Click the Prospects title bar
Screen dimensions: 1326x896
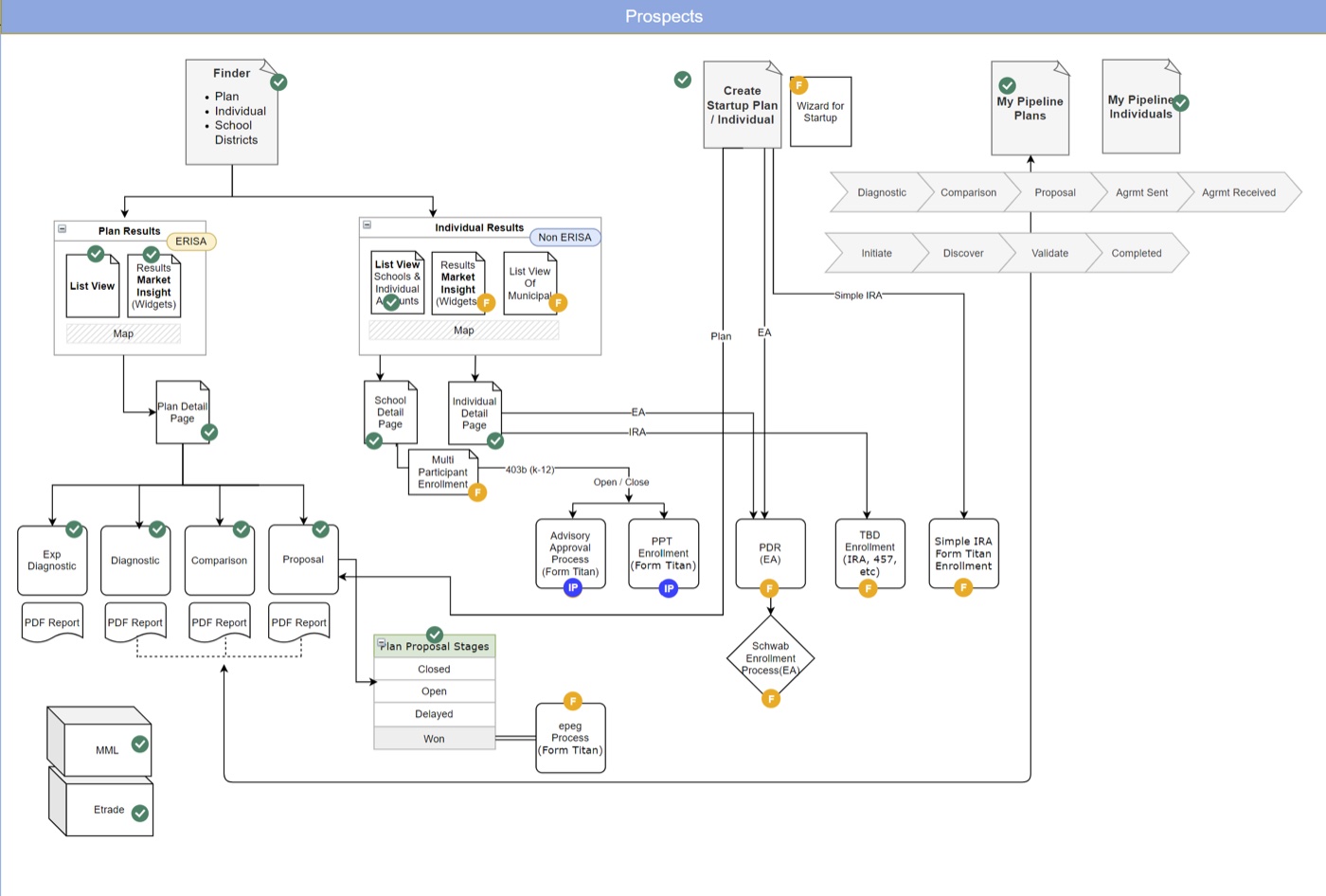[x=663, y=16]
